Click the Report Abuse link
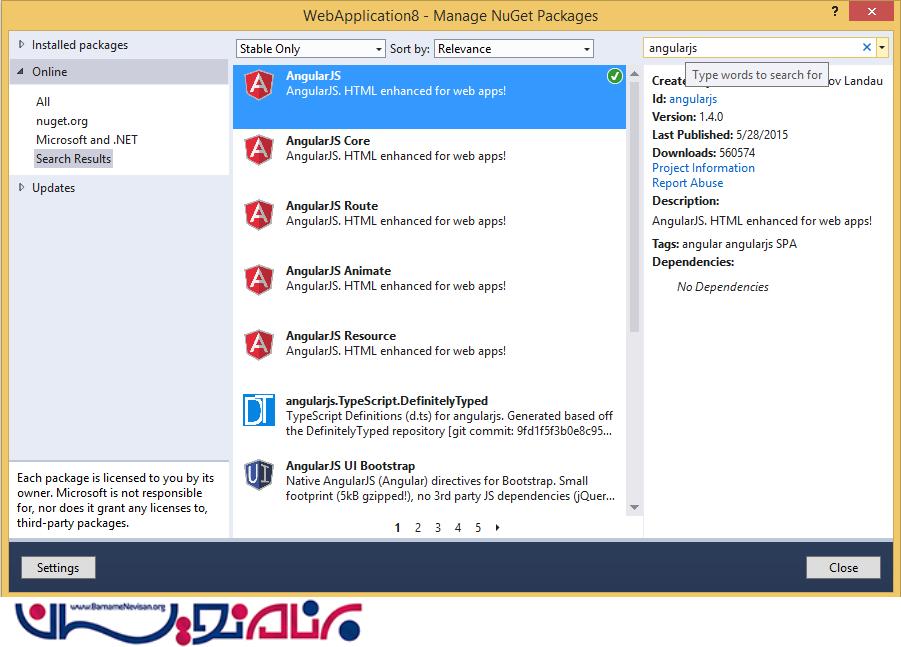This screenshot has height=647, width=901. tap(687, 183)
